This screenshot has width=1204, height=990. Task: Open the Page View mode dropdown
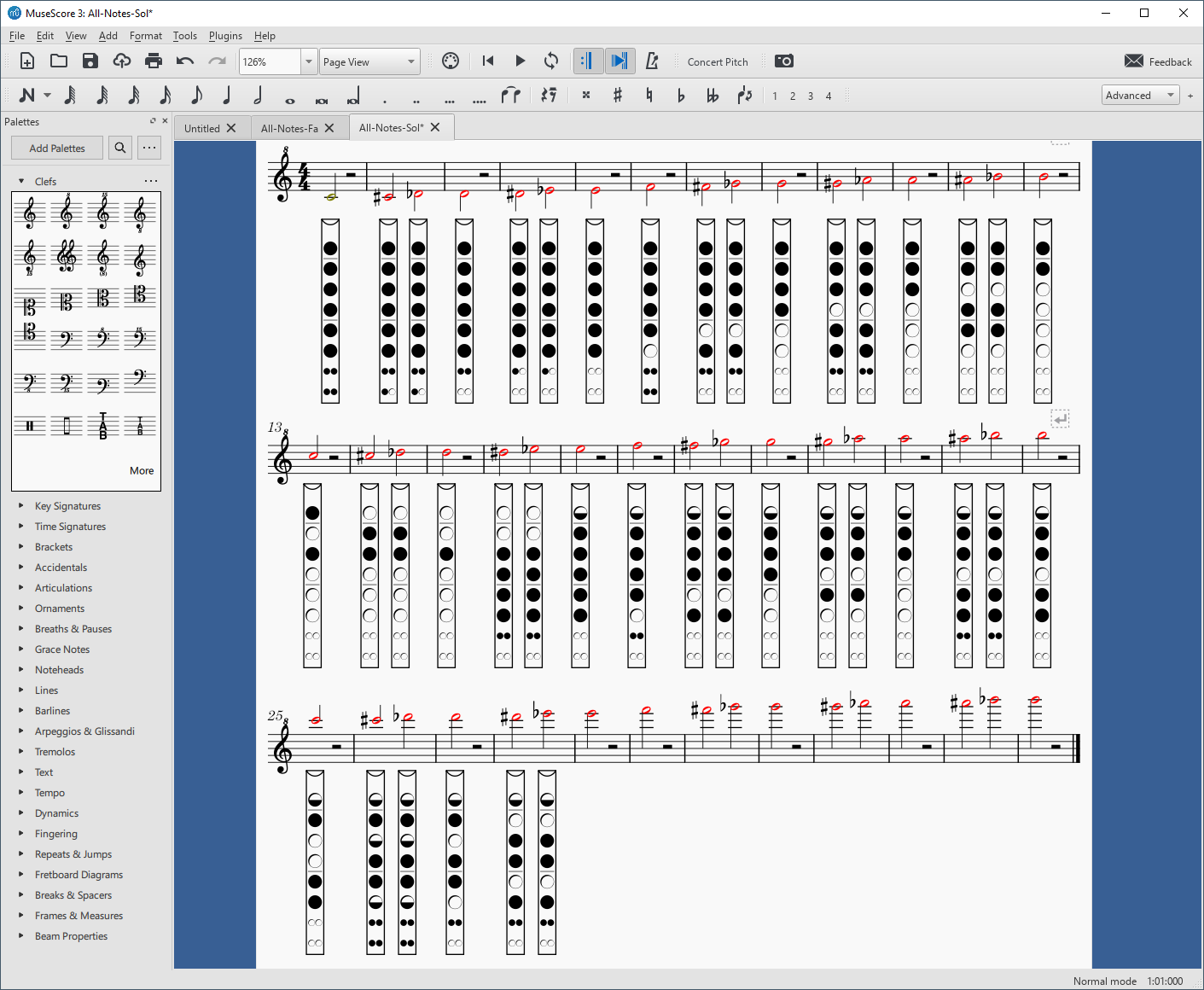pyautogui.click(x=370, y=61)
